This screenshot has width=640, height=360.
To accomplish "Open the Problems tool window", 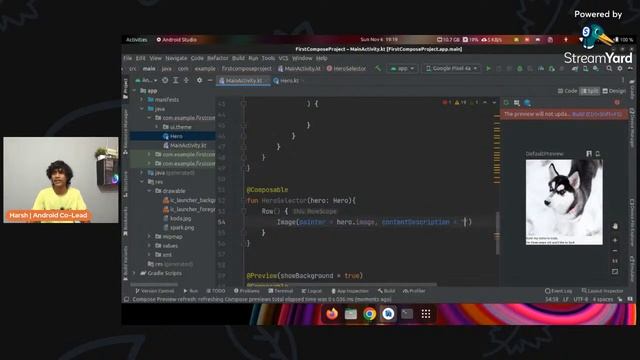I will (x=247, y=291).
